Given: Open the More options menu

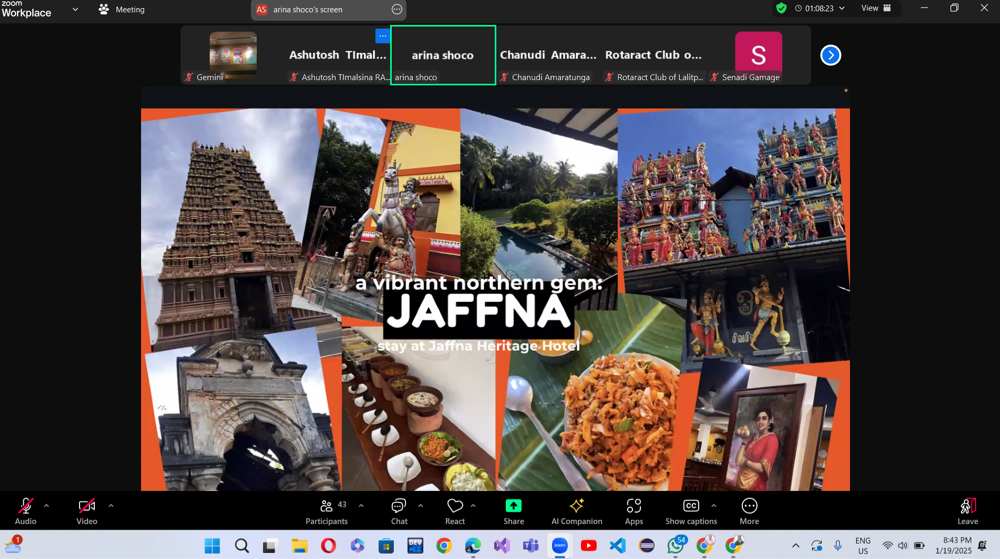Looking at the screenshot, I should coord(749,510).
